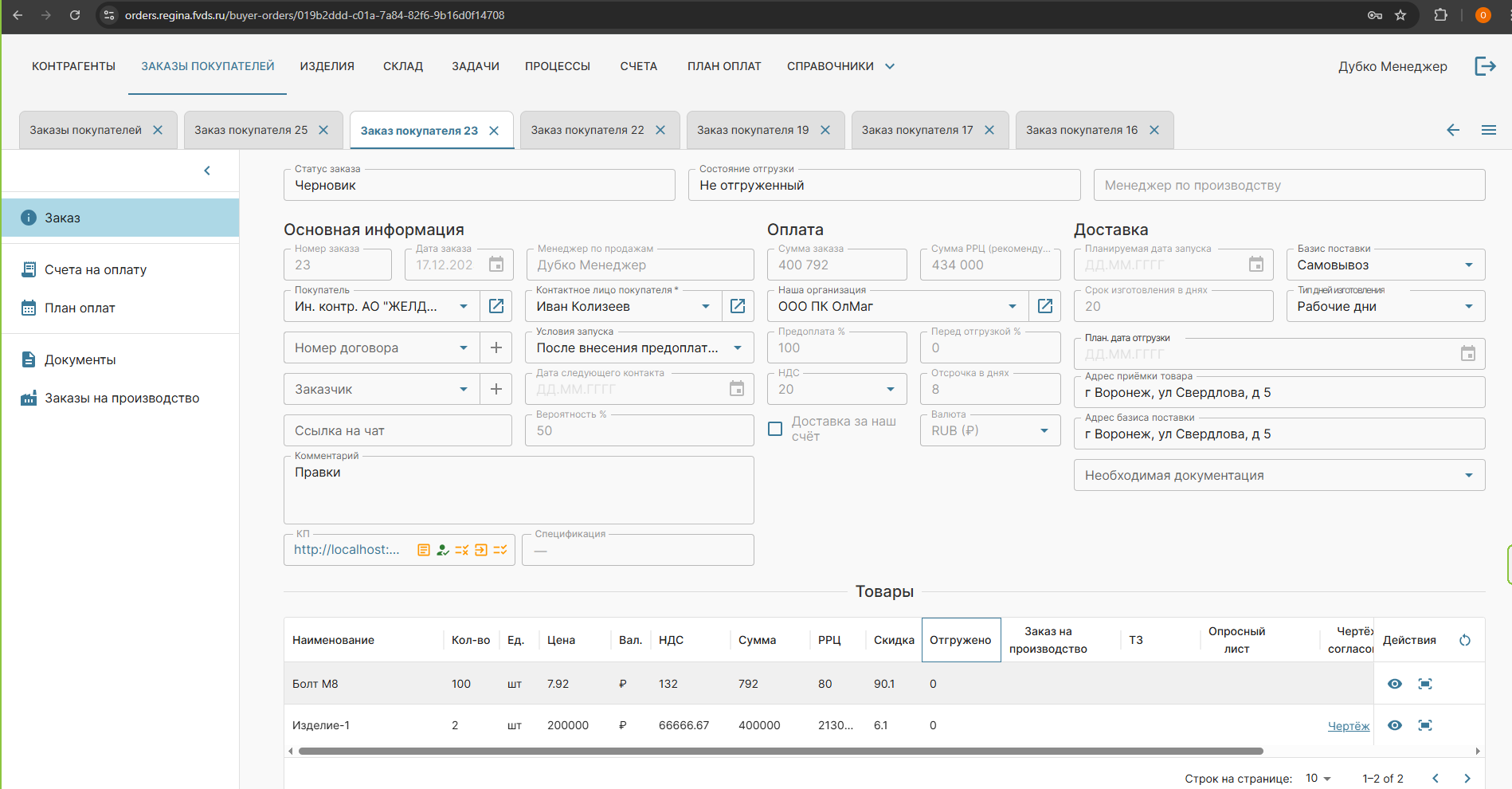Open calendar picker for Планируемая дата запуска
Image resolution: width=1512 pixels, height=789 pixels.
pos(1255,265)
